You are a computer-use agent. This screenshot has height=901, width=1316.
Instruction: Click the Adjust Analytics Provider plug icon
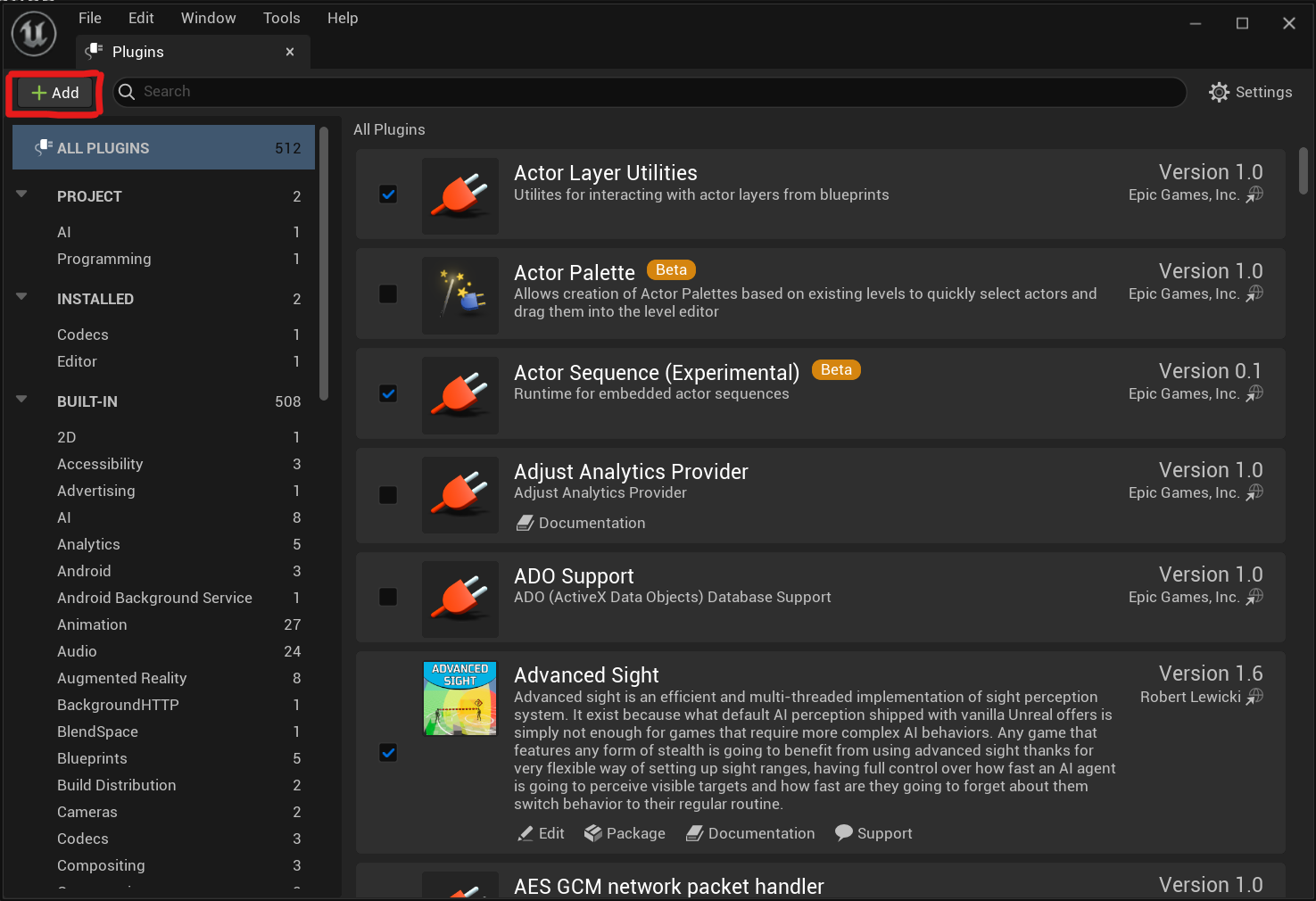pos(460,495)
